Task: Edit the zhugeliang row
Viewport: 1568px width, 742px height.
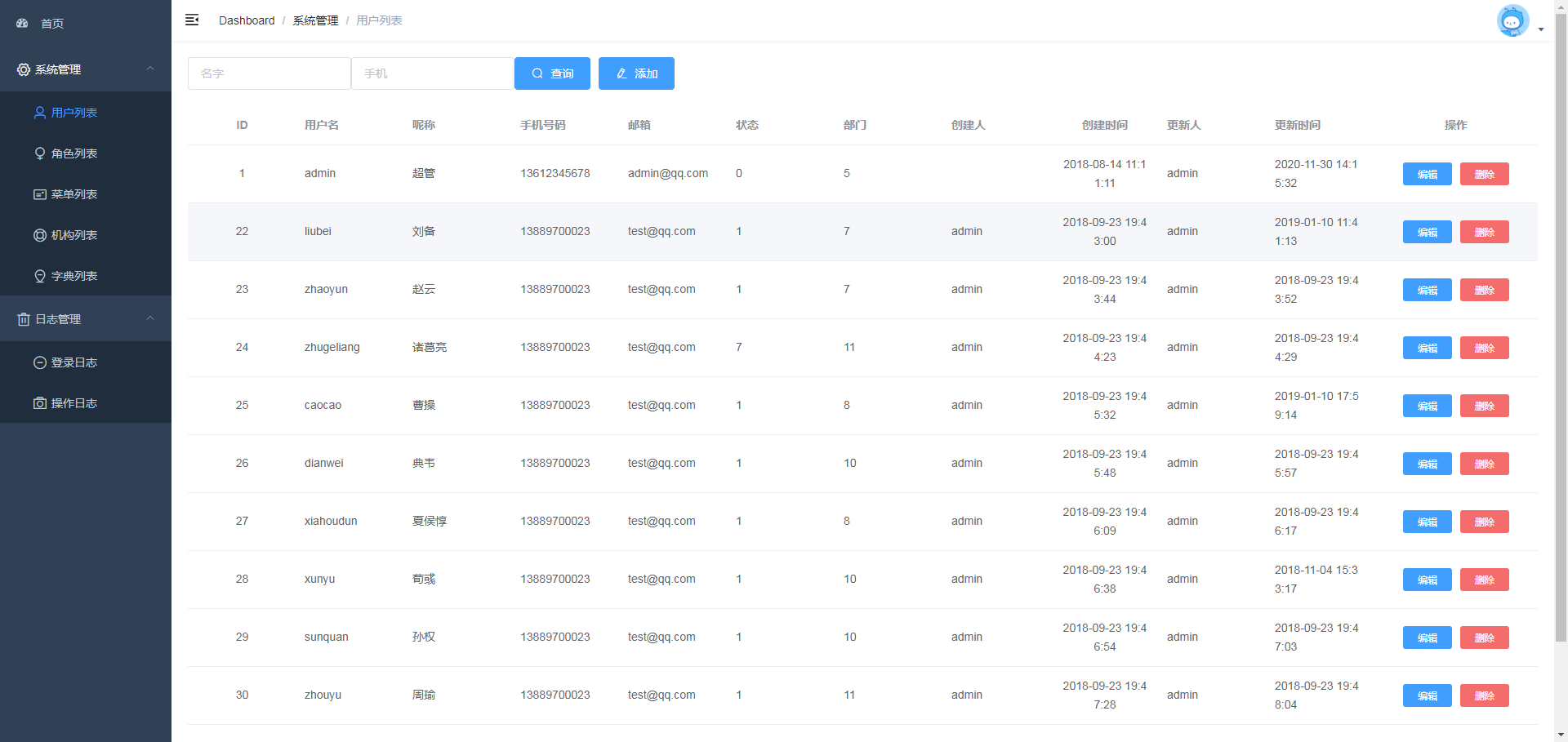Action: point(1428,348)
